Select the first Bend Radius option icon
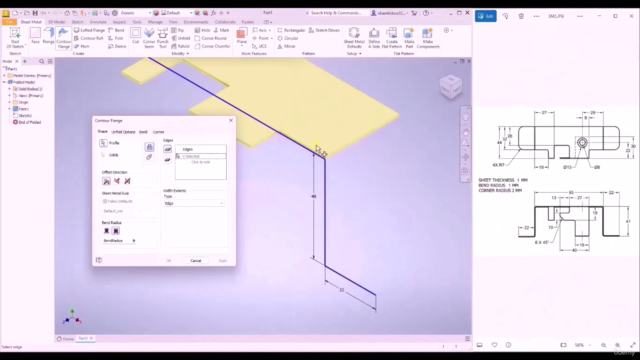This screenshot has height=360, width=640. click(x=107, y=231)
